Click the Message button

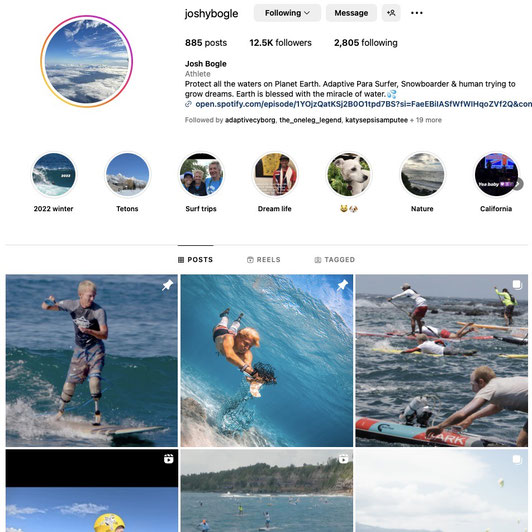point(351,13)
